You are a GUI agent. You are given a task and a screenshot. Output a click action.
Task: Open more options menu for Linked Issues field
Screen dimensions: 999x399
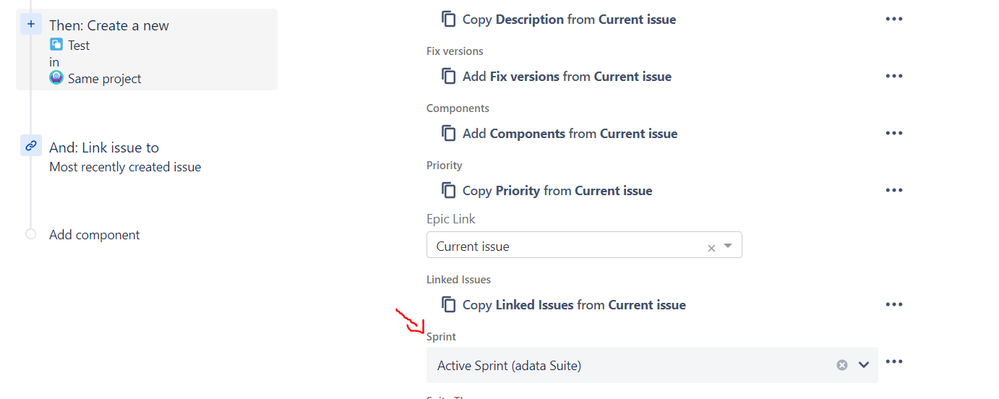tap(894, 305)
